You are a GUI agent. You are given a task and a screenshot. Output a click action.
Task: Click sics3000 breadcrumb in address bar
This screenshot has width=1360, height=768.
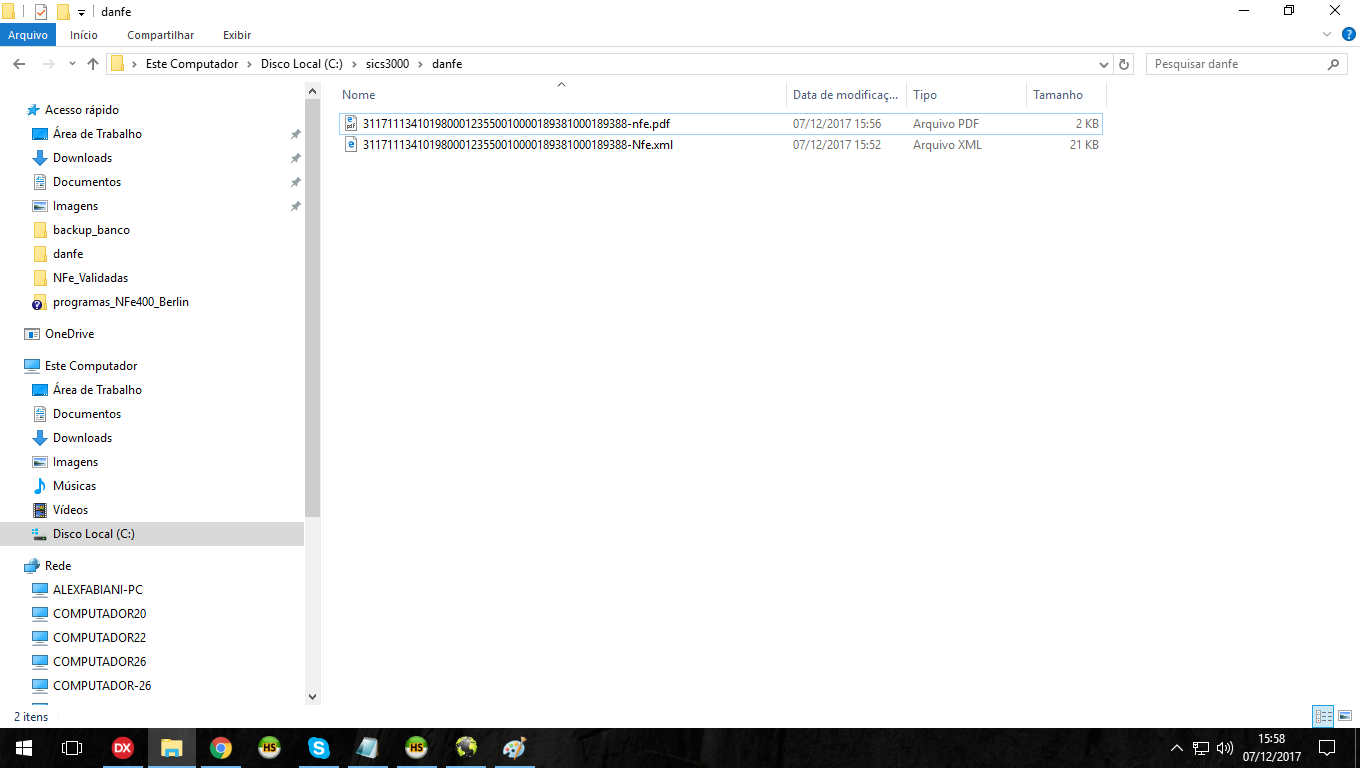388,64
